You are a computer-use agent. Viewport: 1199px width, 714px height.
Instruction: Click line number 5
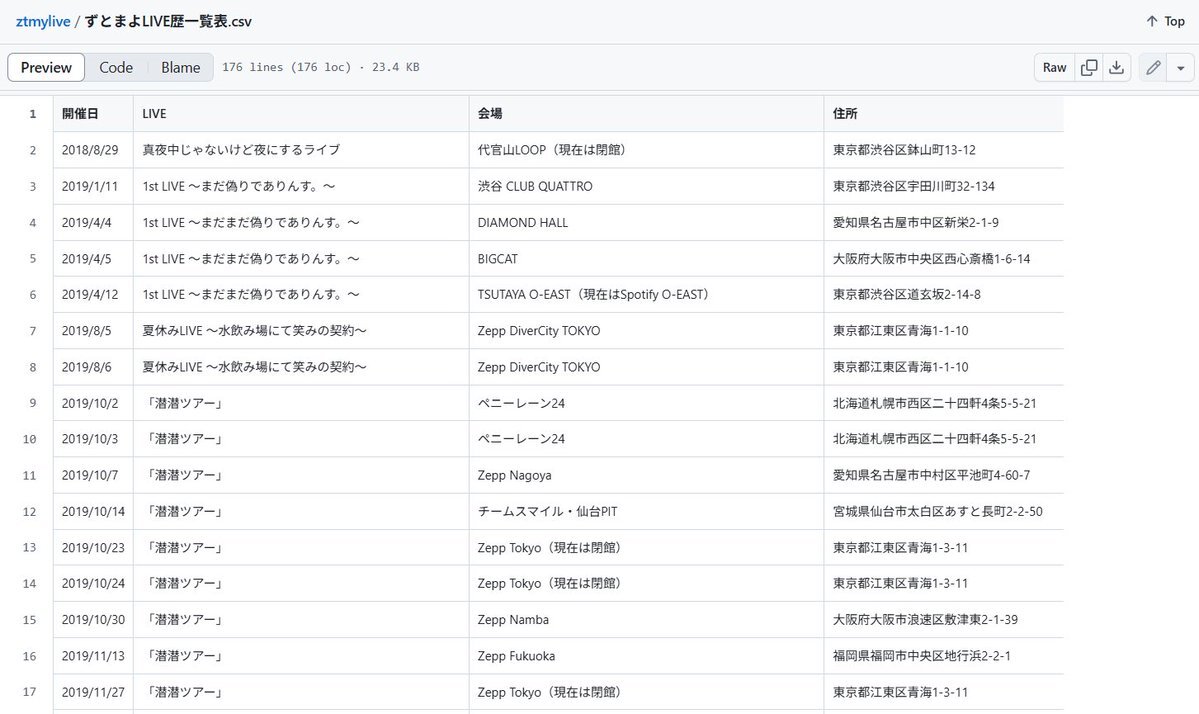33,258
